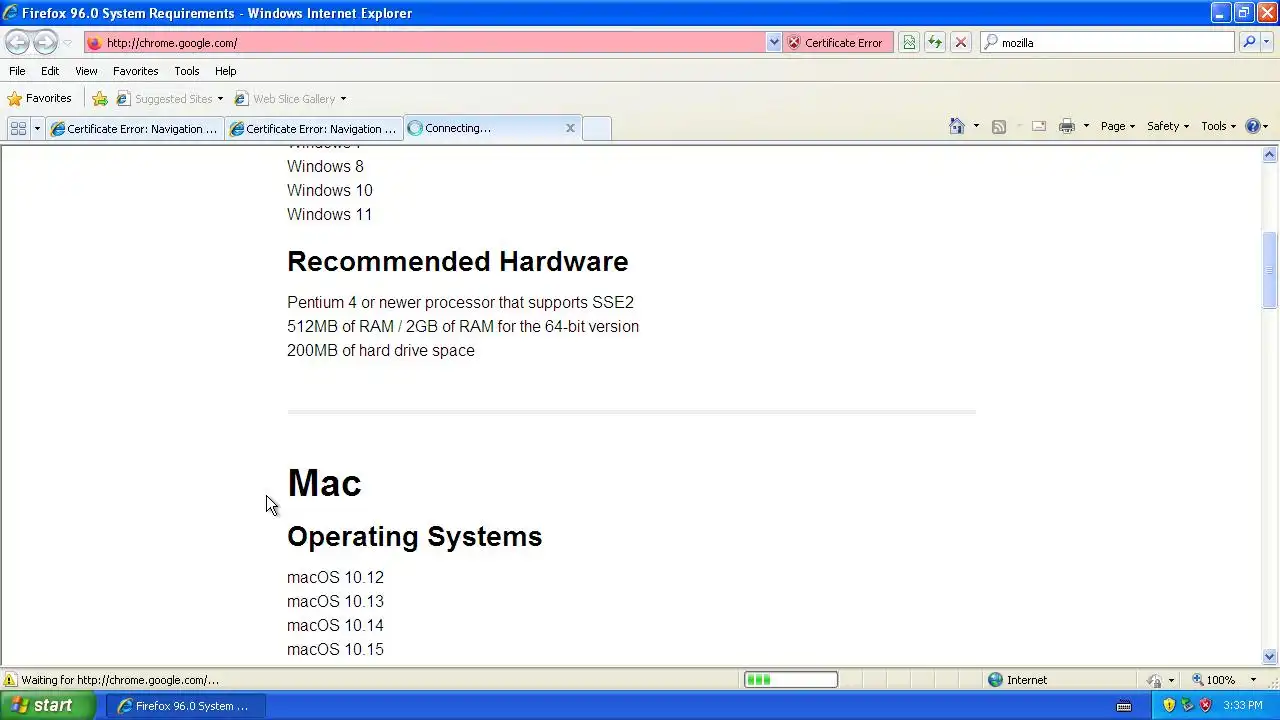Switch to first Certificate Error tab

coord(135,128)
